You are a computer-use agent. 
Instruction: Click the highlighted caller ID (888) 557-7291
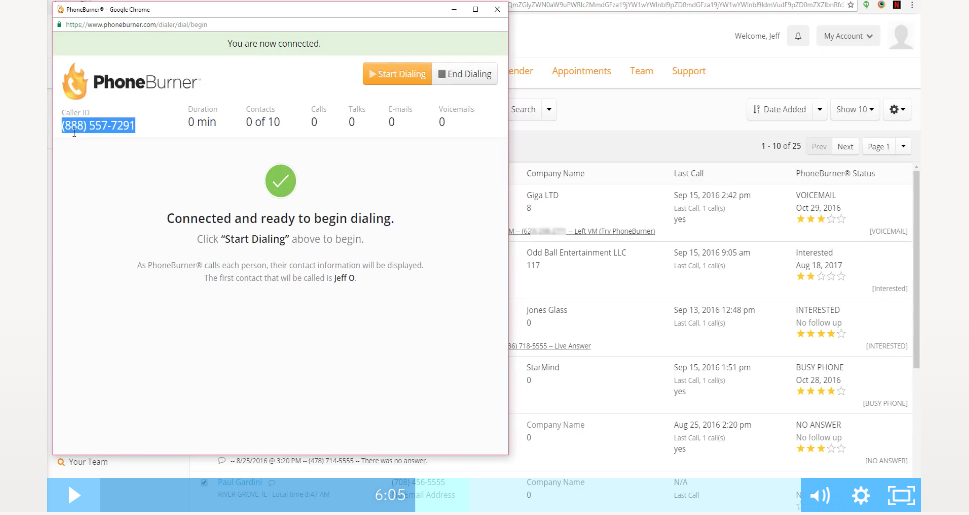[x=98, y=125]
